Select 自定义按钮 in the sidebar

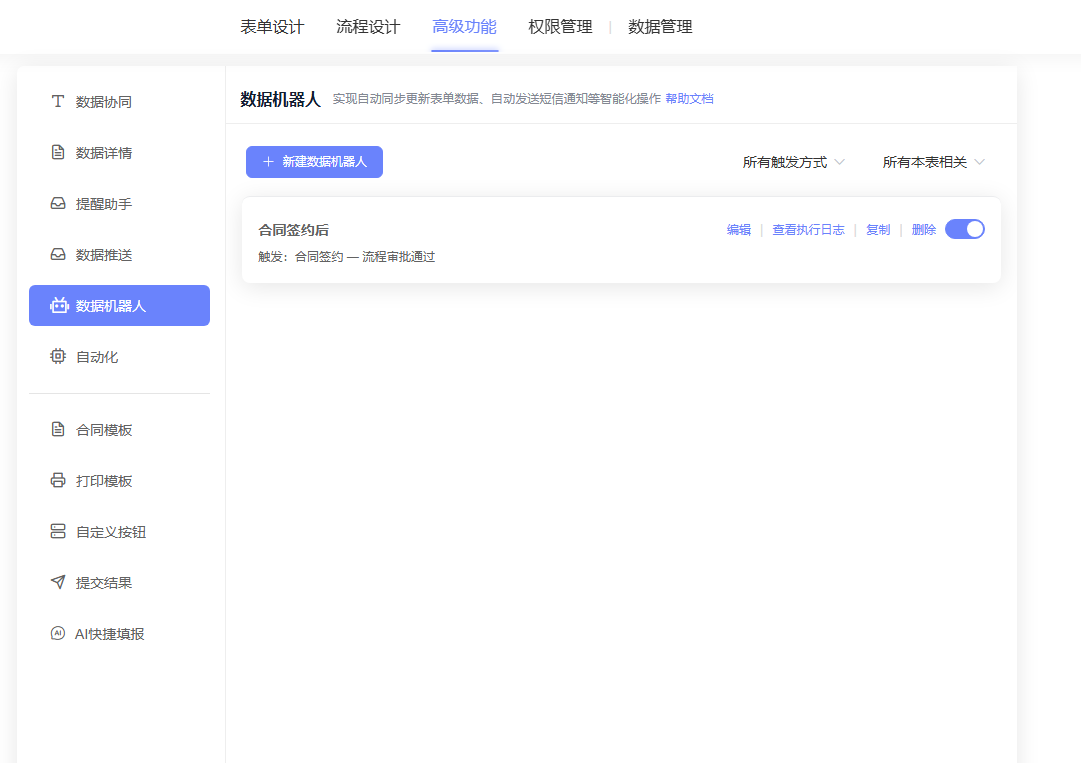pyautogui.click(x=111, y=532)
